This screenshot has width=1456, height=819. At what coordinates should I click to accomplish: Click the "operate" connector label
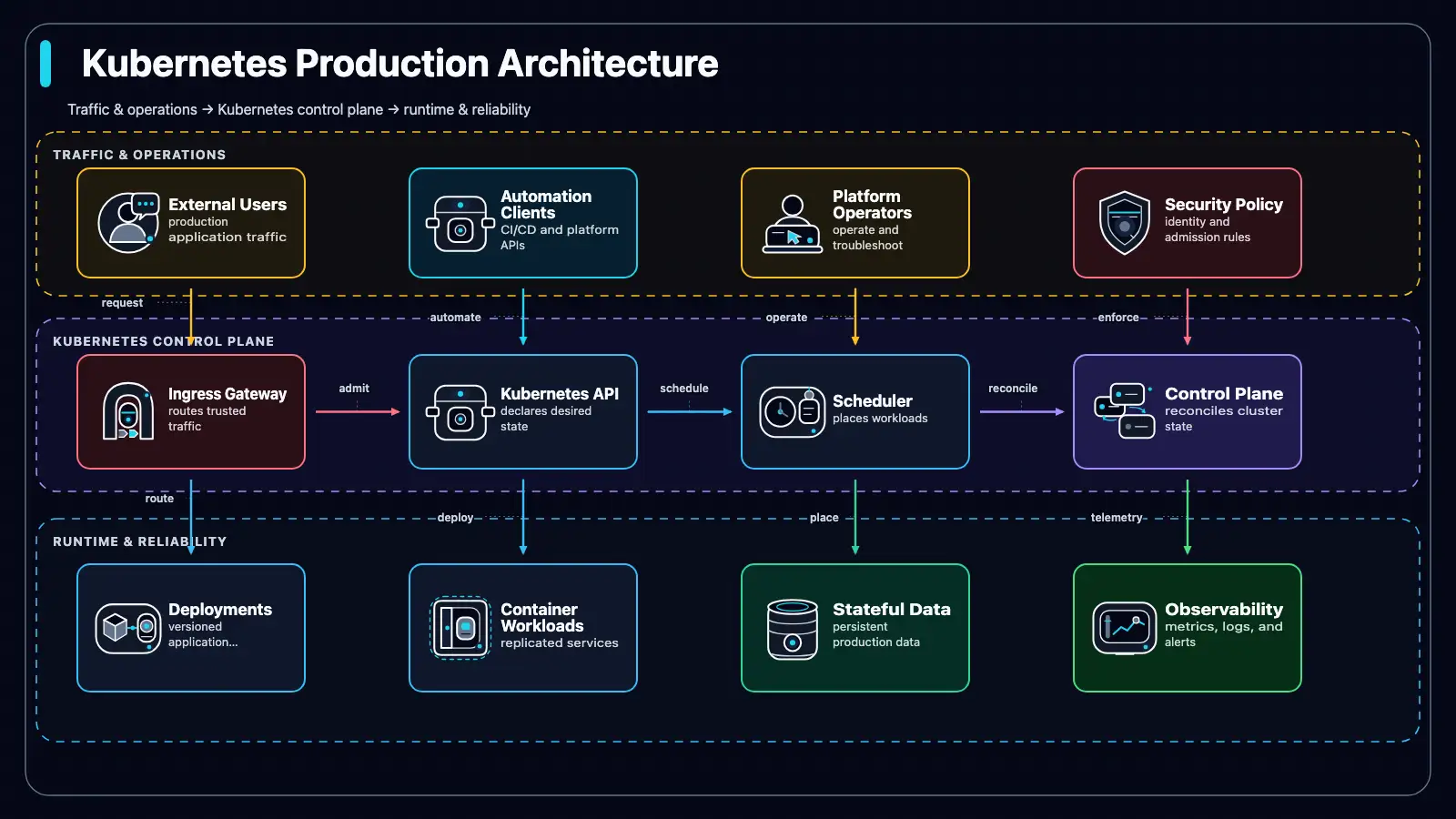[x=786, y=318]
